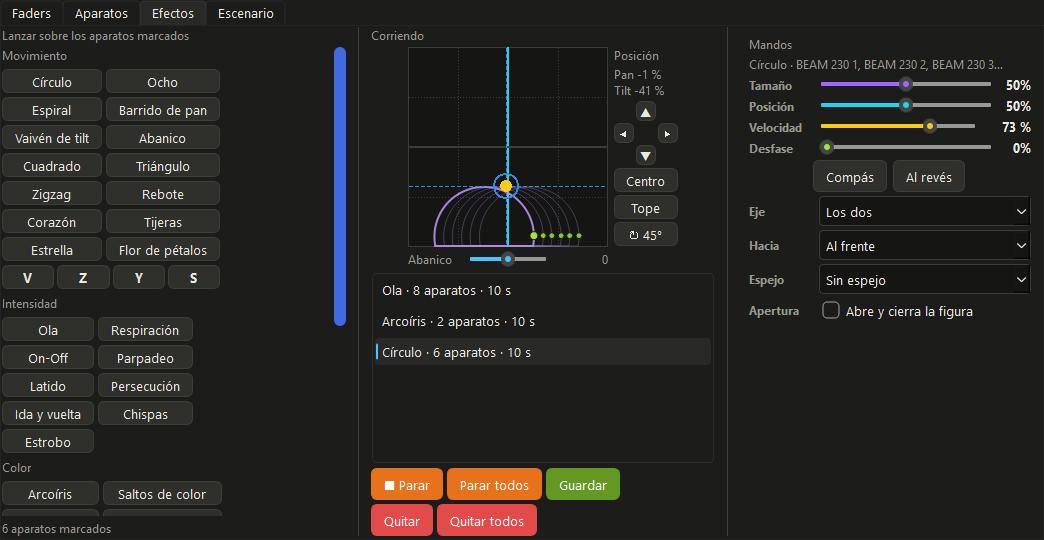Start the Rebote effect
The width and height of the screenshot is (1044, 540).
click(163, 194)
